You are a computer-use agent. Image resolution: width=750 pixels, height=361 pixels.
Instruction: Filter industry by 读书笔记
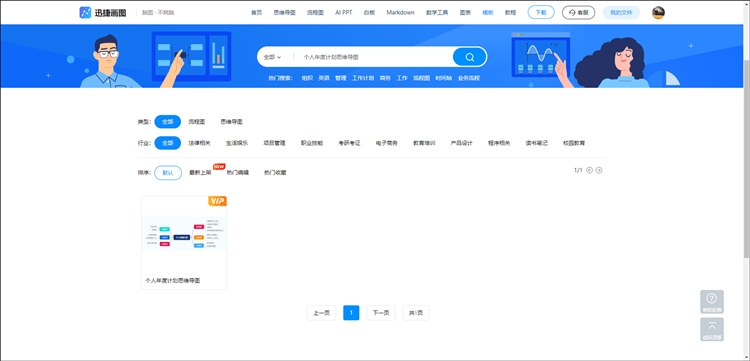point(537,143)
